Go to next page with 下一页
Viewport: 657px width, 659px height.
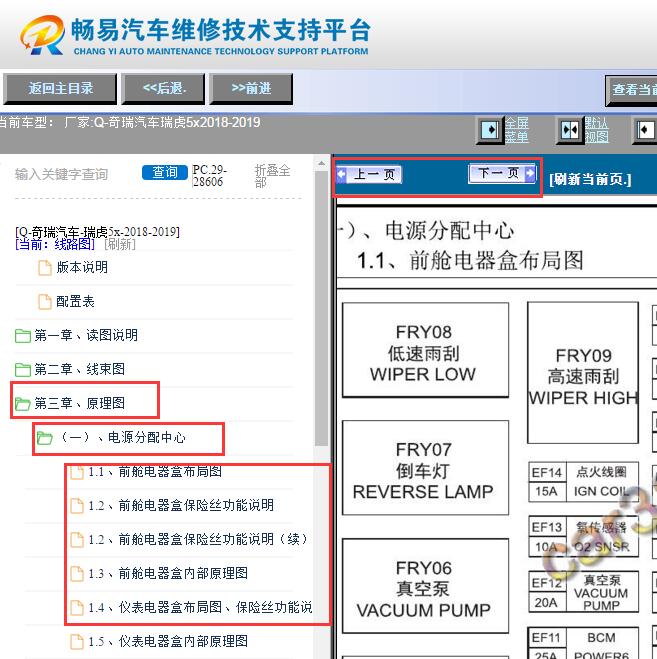coord(502,173)
